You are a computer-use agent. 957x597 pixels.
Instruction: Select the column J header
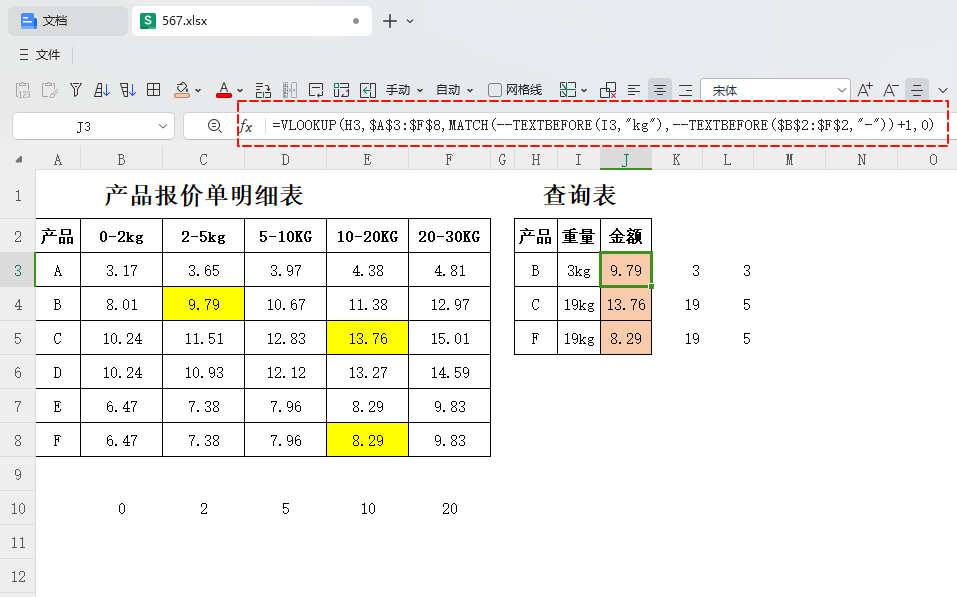(x=626, y=160)
